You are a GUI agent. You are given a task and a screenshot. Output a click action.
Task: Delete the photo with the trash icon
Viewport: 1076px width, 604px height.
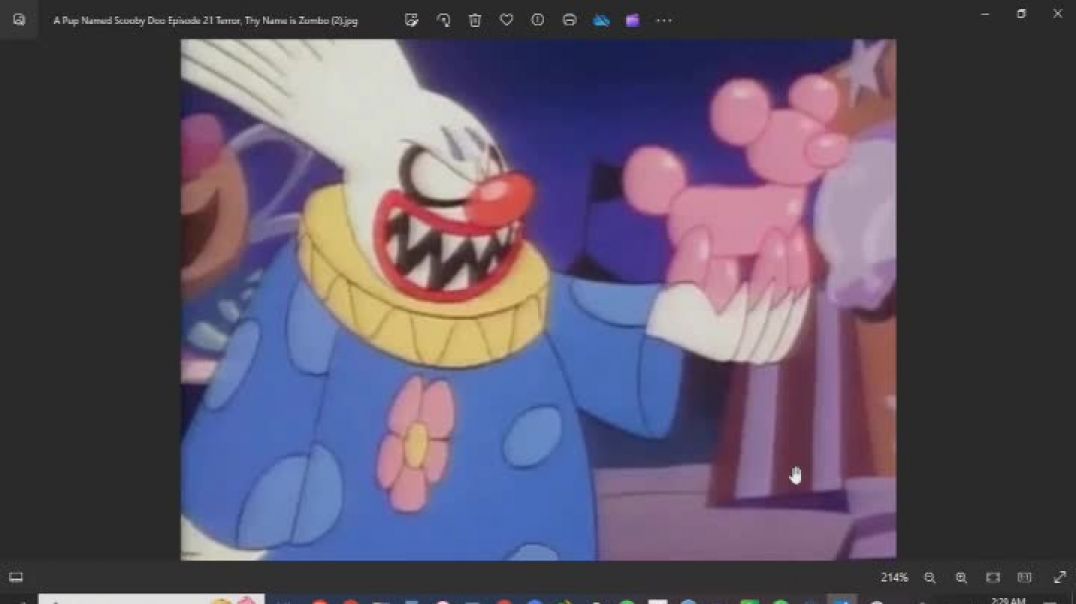coord(475,21)
